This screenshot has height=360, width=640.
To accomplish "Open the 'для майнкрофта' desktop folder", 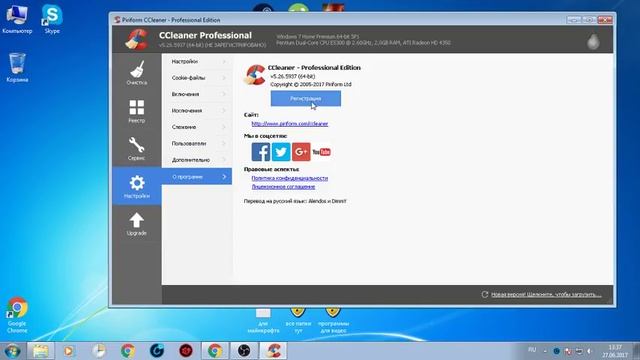I will (263, 321).
